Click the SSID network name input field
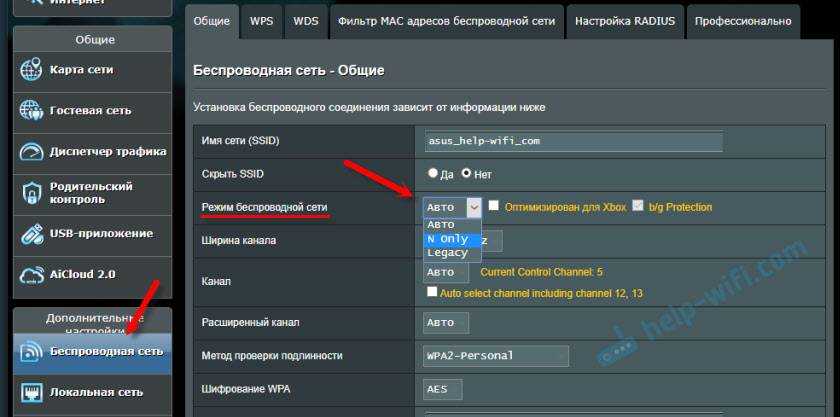The image size is (840, 417). coord(573,141)
